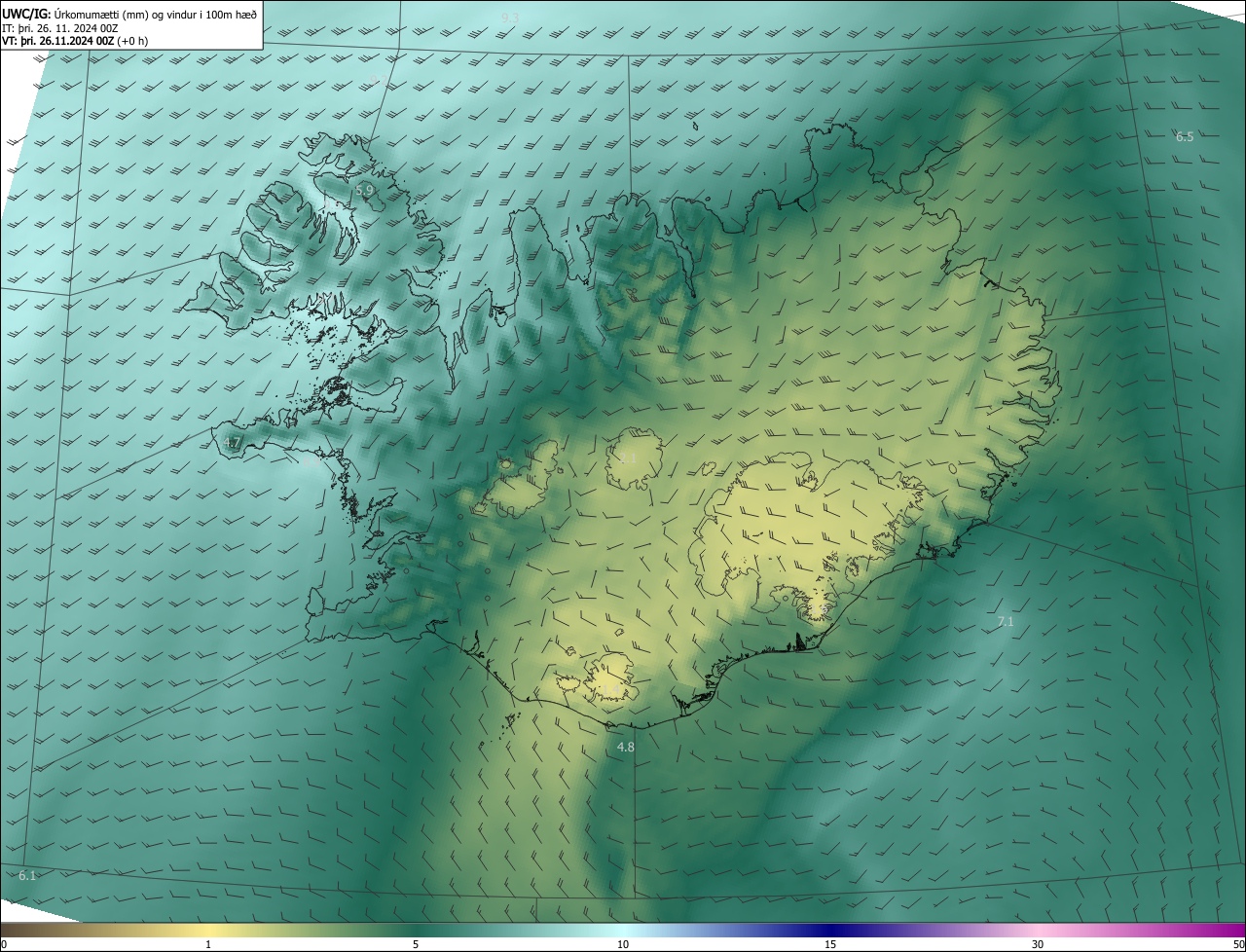Select the 4.8 value label on the south coast
The height and width of the screenshot is (952, 1246).
[x=626, y=747]
